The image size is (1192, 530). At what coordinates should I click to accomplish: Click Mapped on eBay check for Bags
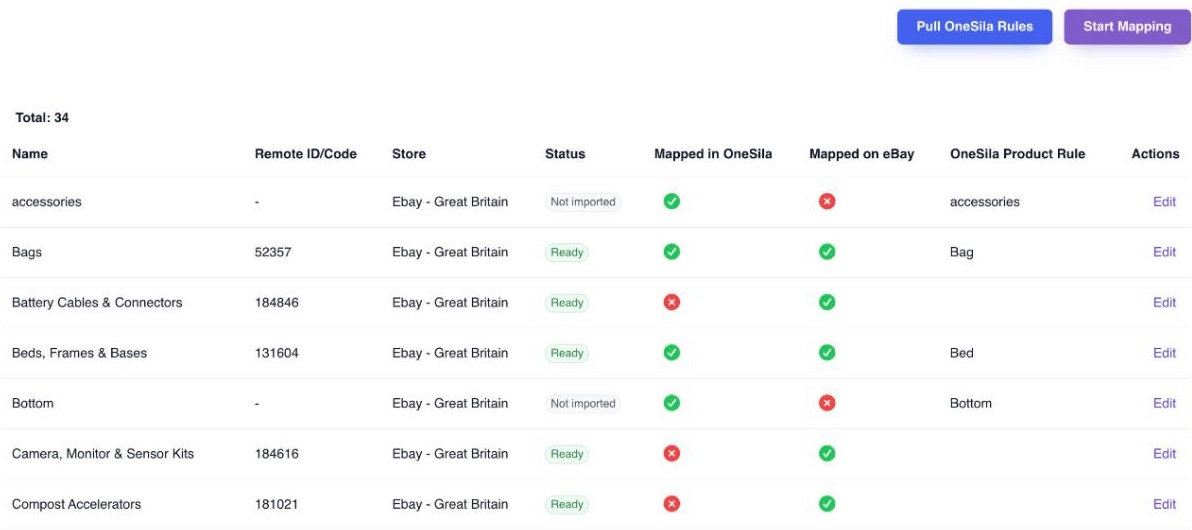(827, 252)
